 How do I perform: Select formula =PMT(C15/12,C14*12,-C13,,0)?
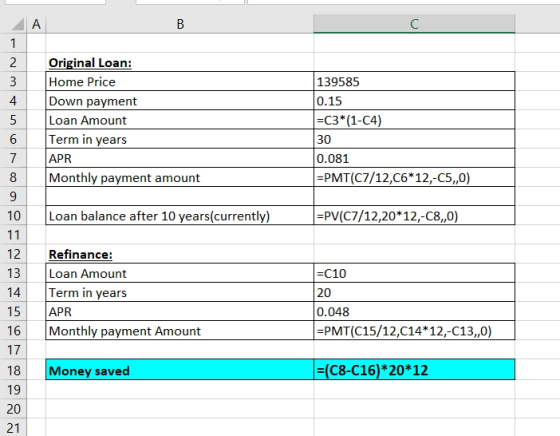point(414,331)
